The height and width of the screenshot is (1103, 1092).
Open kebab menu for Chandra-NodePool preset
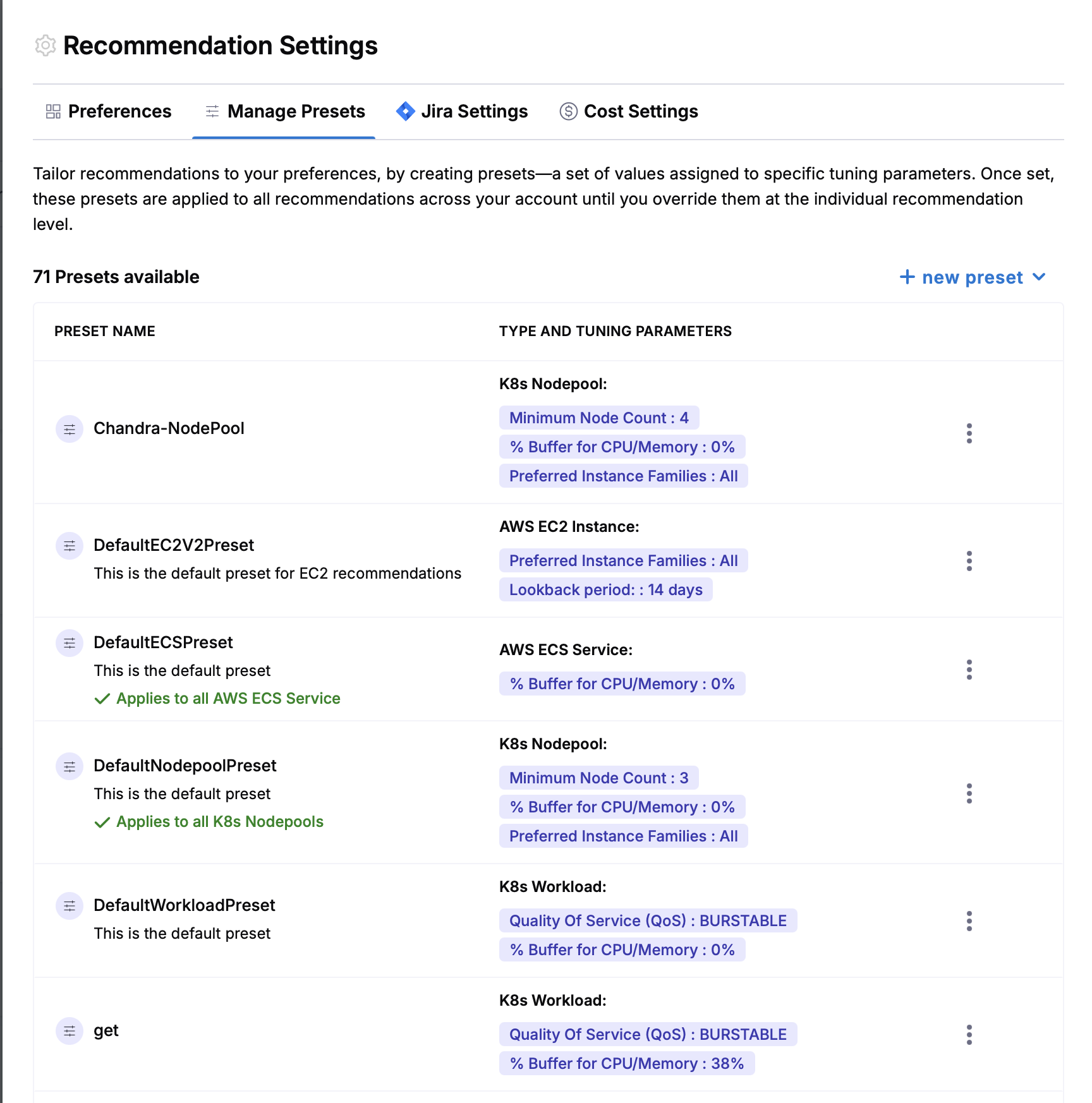pos(969,433)
